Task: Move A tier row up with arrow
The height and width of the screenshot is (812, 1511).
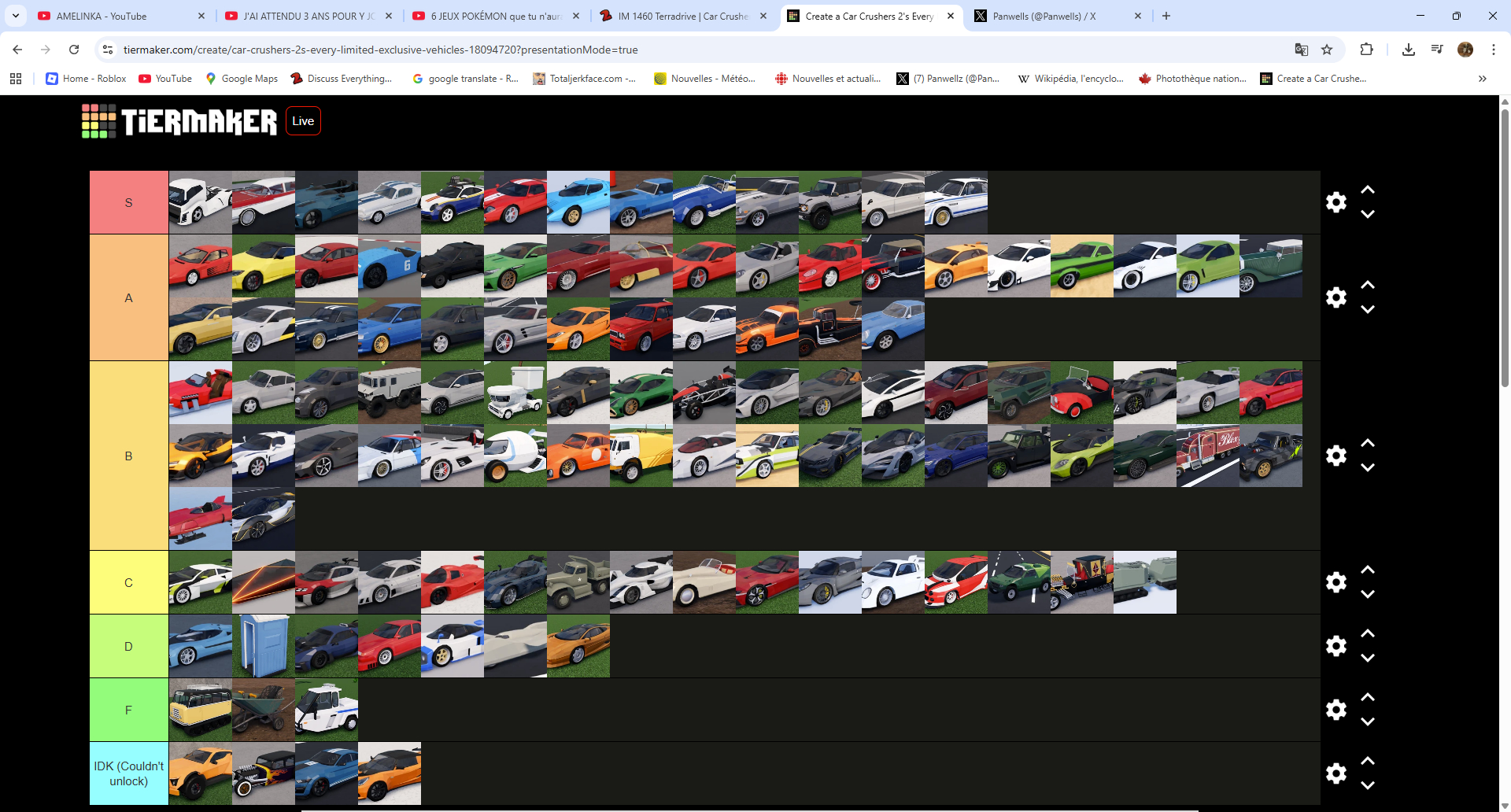Action: pyautogui.click(x=1368, y=285)
